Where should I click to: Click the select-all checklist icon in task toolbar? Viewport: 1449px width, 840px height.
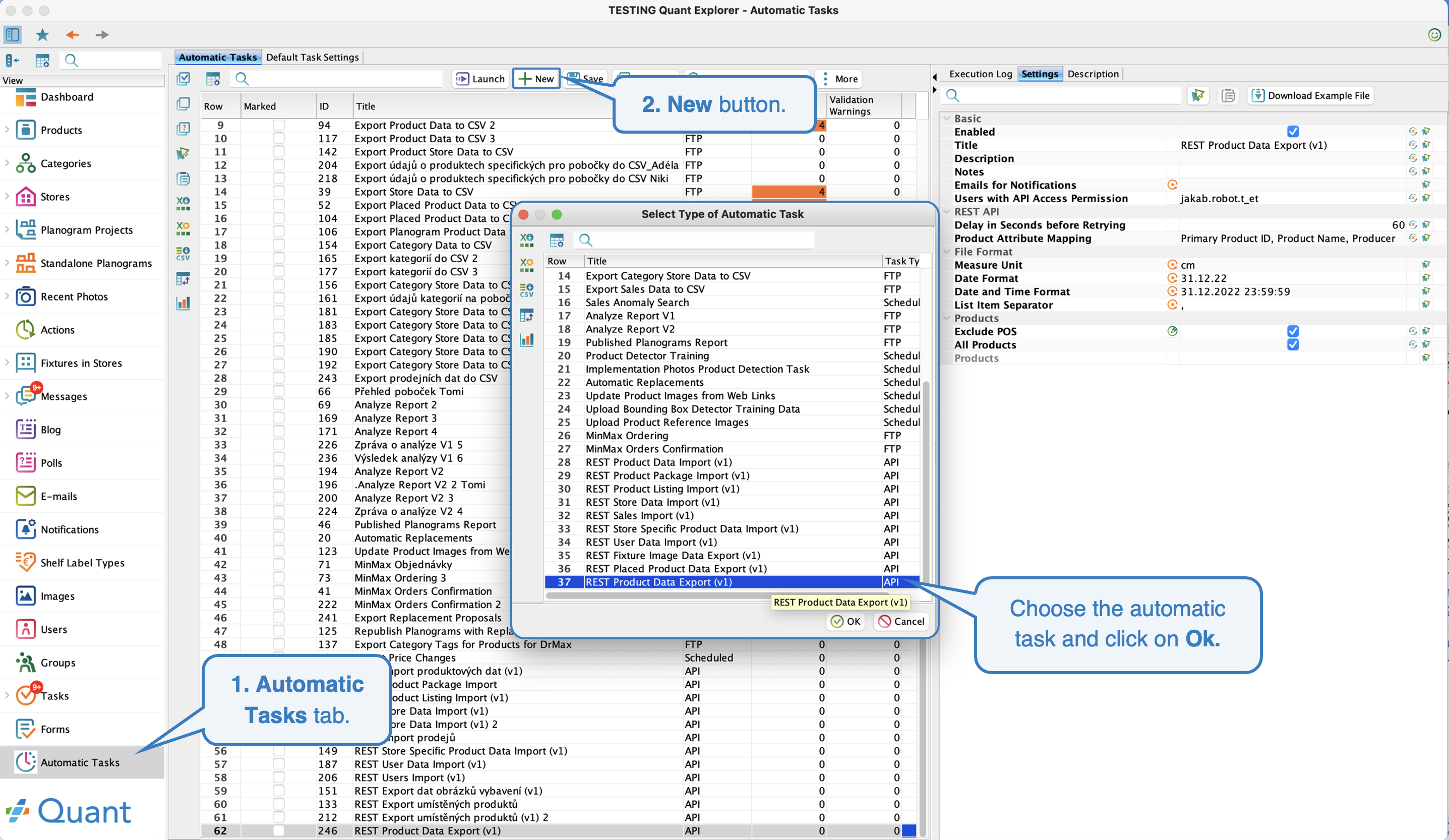(x=184, y=78)
